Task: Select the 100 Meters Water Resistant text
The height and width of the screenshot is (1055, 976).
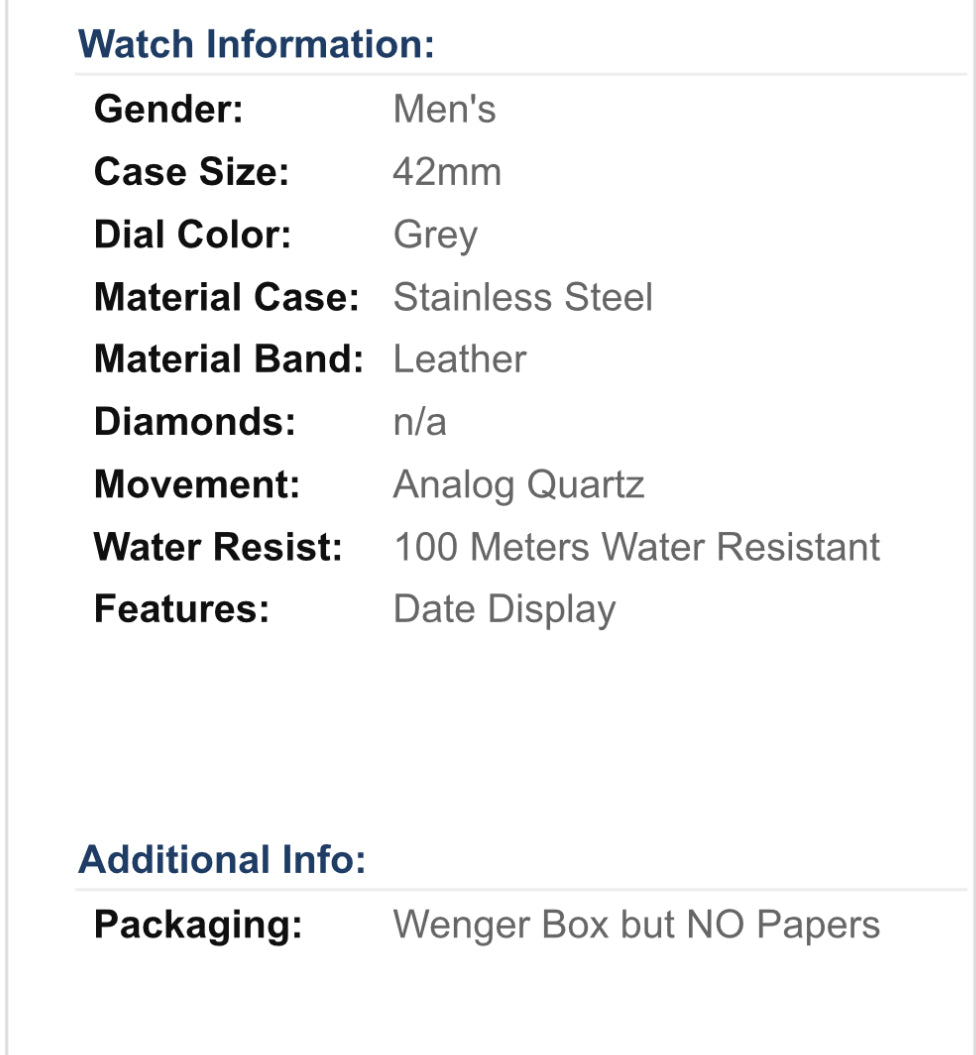Action: 637,547
